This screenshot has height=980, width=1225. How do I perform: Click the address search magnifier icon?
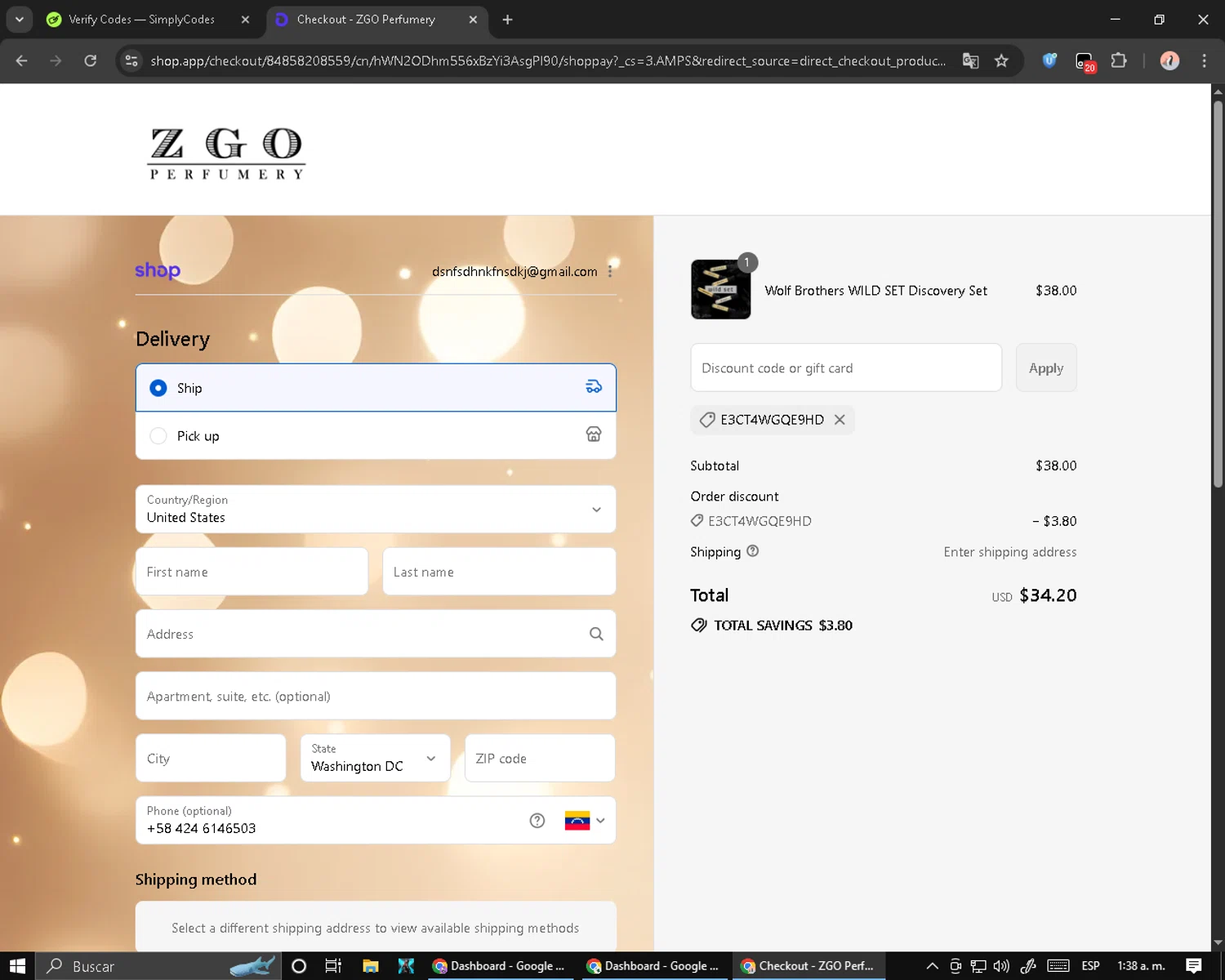[x=596, y=634]
